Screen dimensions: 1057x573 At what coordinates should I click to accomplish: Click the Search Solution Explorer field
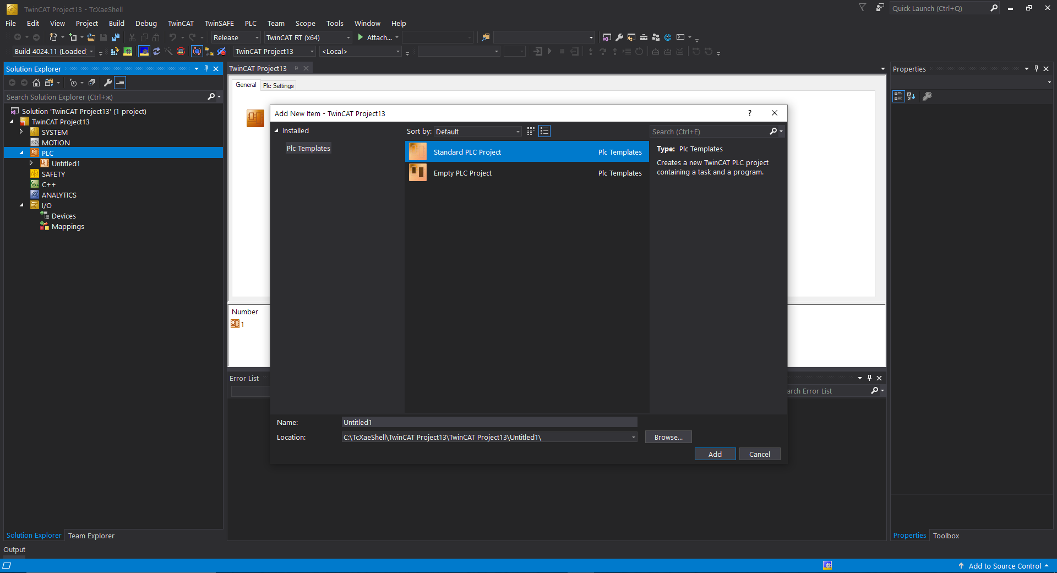[106, 97]
